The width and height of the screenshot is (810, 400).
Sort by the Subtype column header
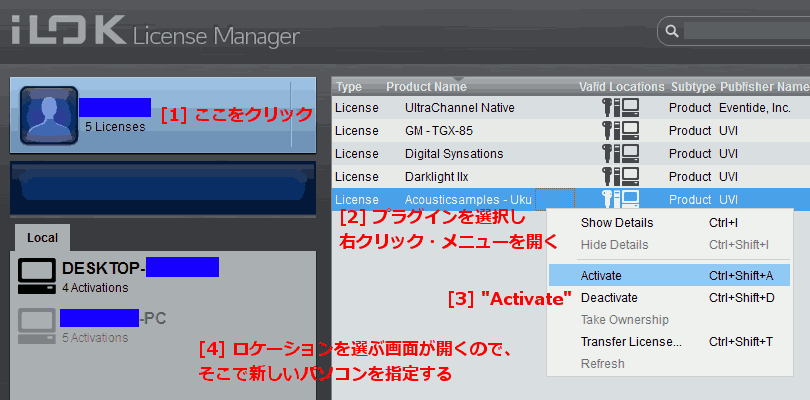coord(693,87)
